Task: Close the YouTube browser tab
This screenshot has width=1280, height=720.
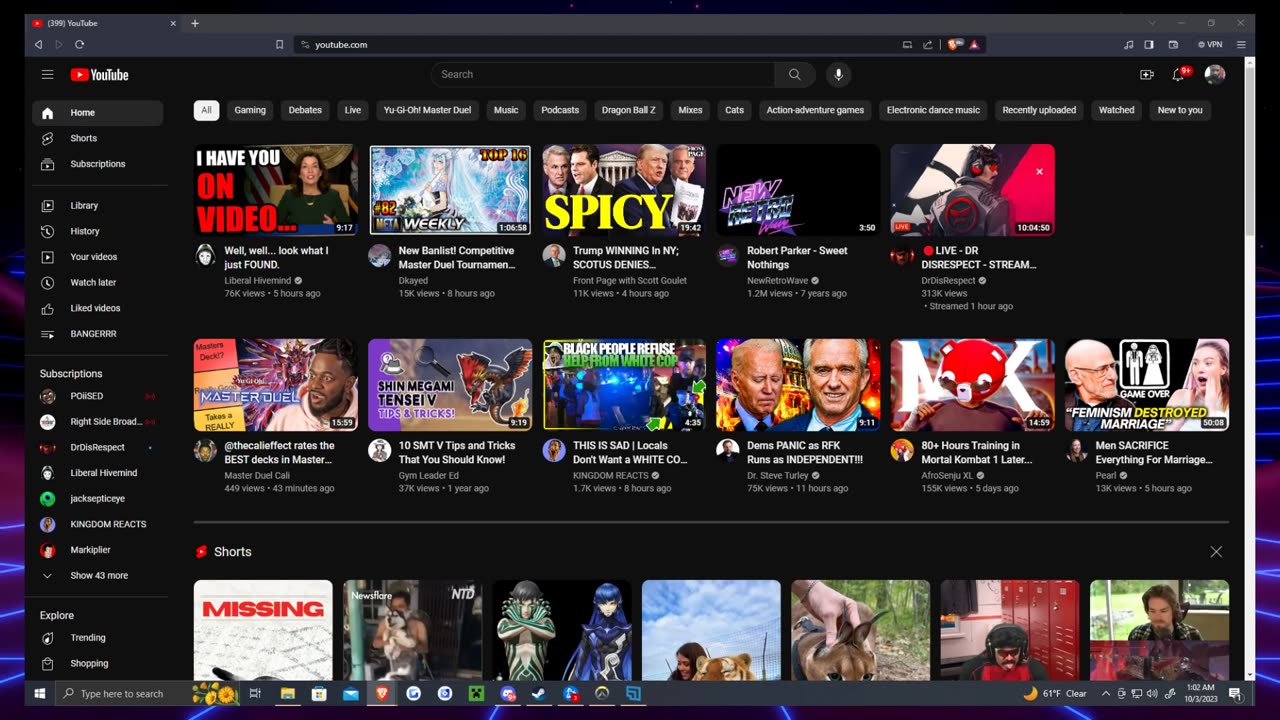Action: click(x=173, y=23)
